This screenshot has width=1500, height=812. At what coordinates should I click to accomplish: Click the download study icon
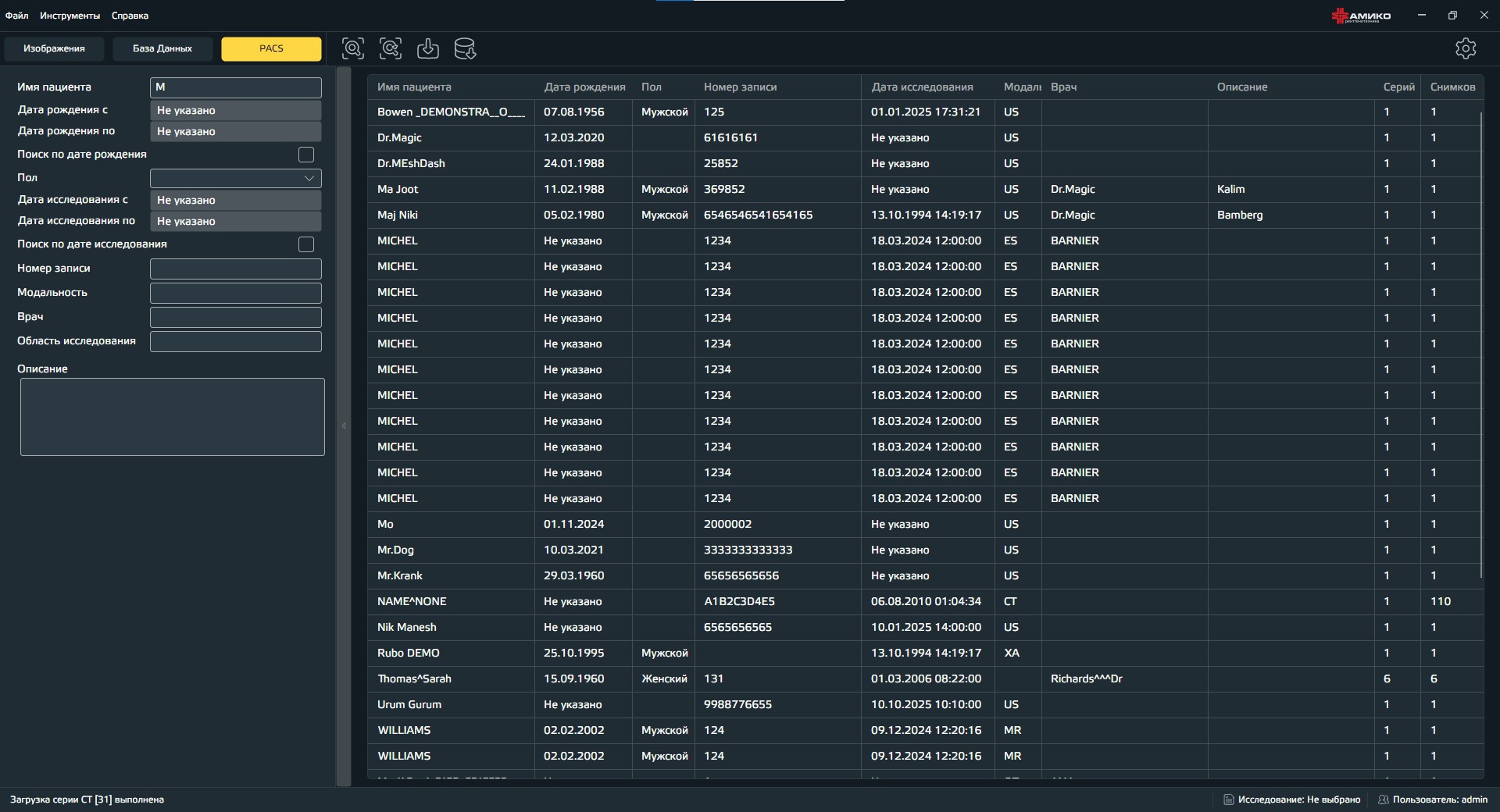point(428,48)
